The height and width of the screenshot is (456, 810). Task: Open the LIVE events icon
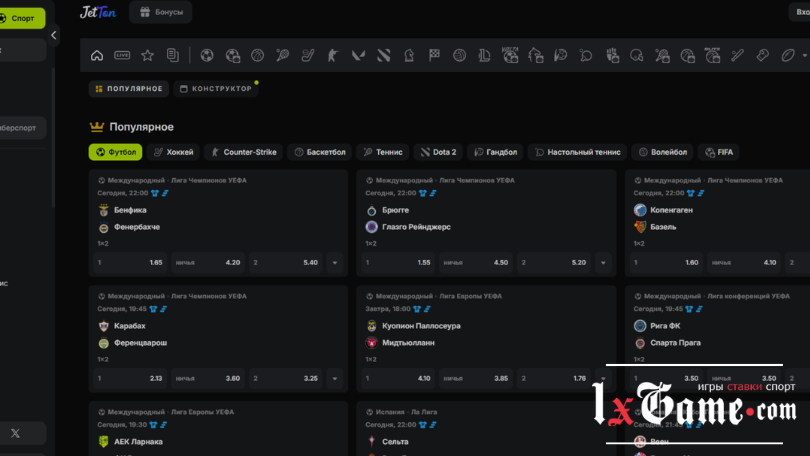click(122, 55)
